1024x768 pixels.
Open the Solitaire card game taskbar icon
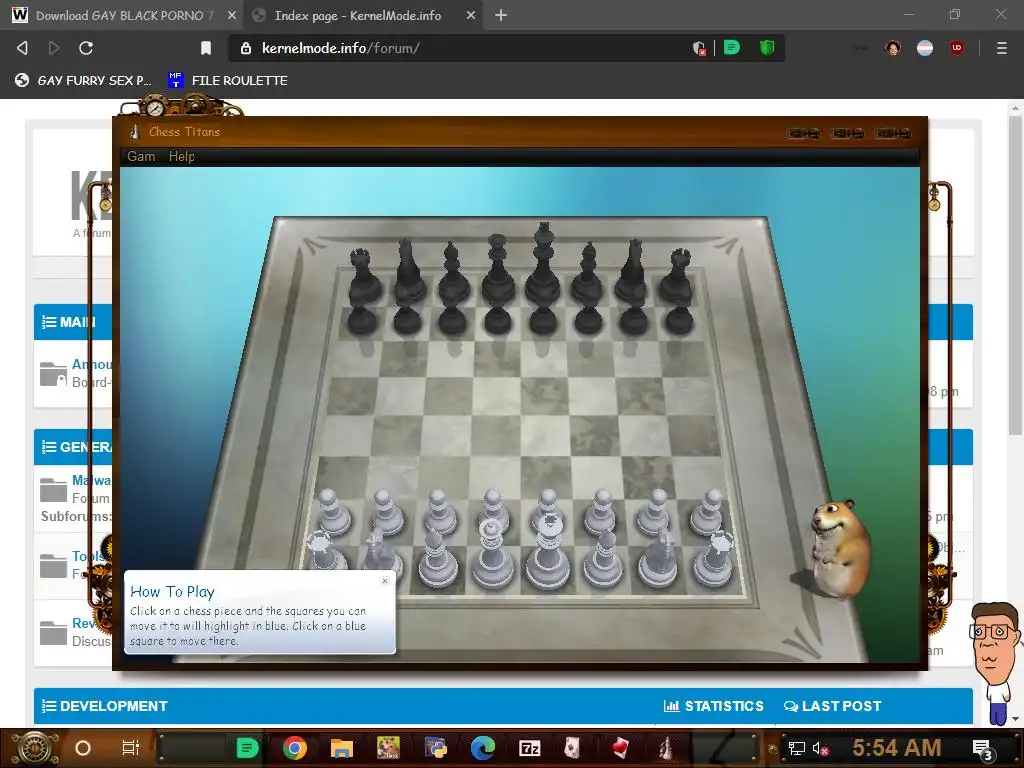click(x=573, y=748)
